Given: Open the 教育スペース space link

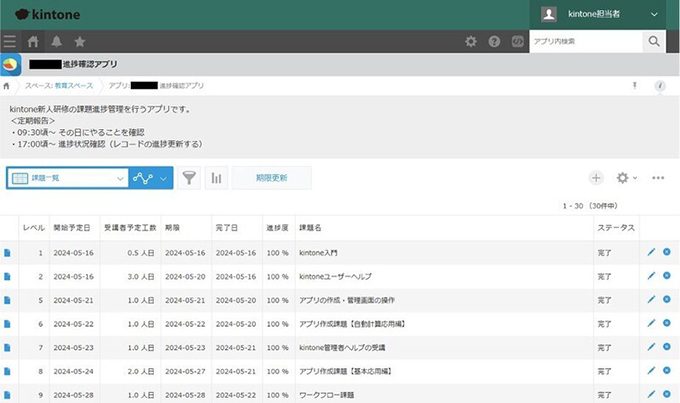Looking at the screenshot, I should [x=74, y=86].
